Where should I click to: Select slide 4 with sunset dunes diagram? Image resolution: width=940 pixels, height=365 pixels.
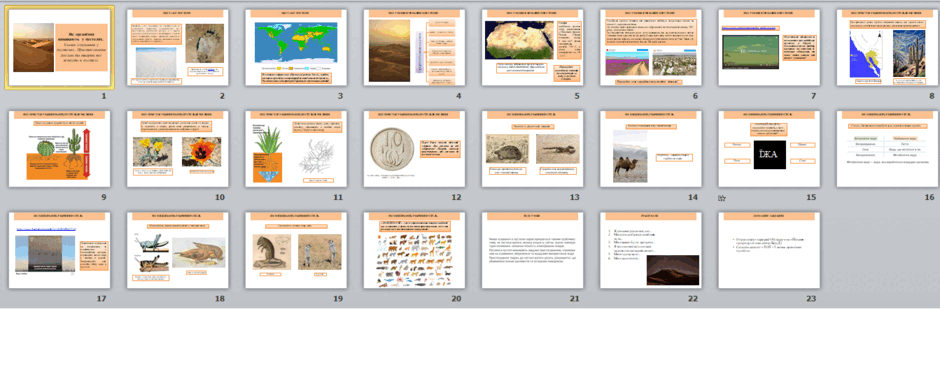click(x=414, y=48)
